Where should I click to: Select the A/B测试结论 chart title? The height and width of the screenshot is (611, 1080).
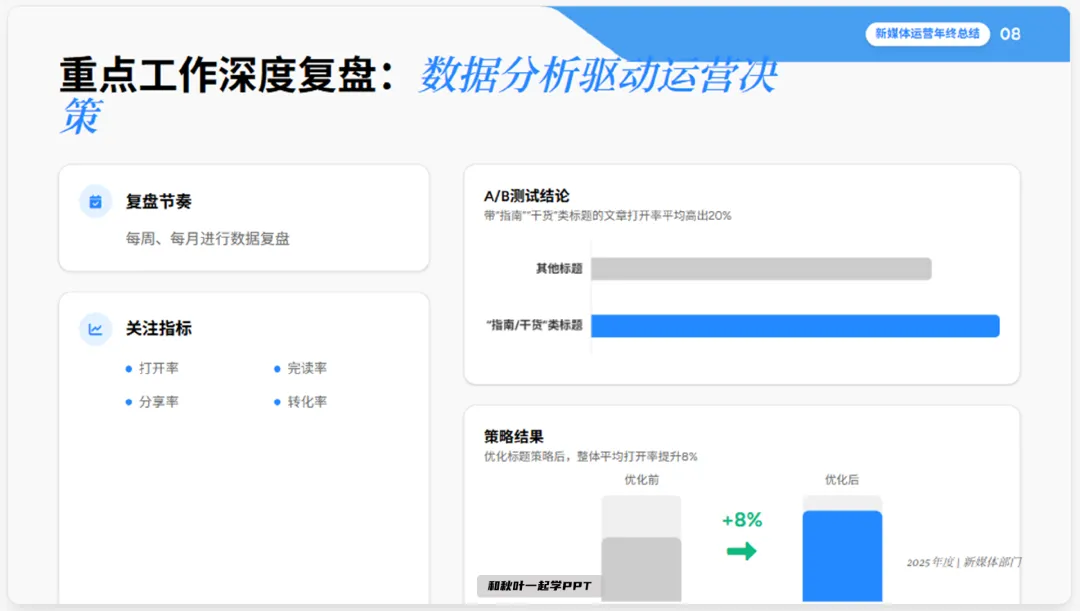[527, 196]
